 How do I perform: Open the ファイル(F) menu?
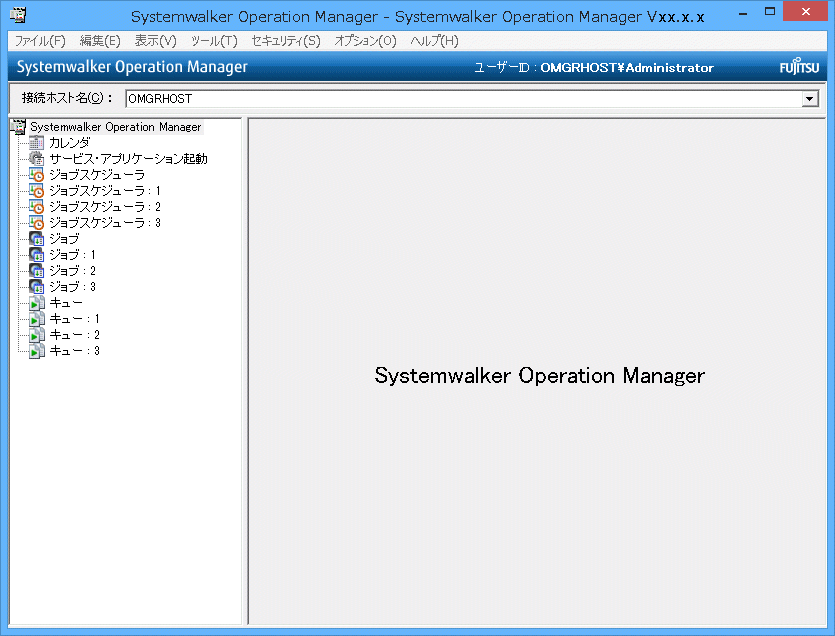(40, 41)
